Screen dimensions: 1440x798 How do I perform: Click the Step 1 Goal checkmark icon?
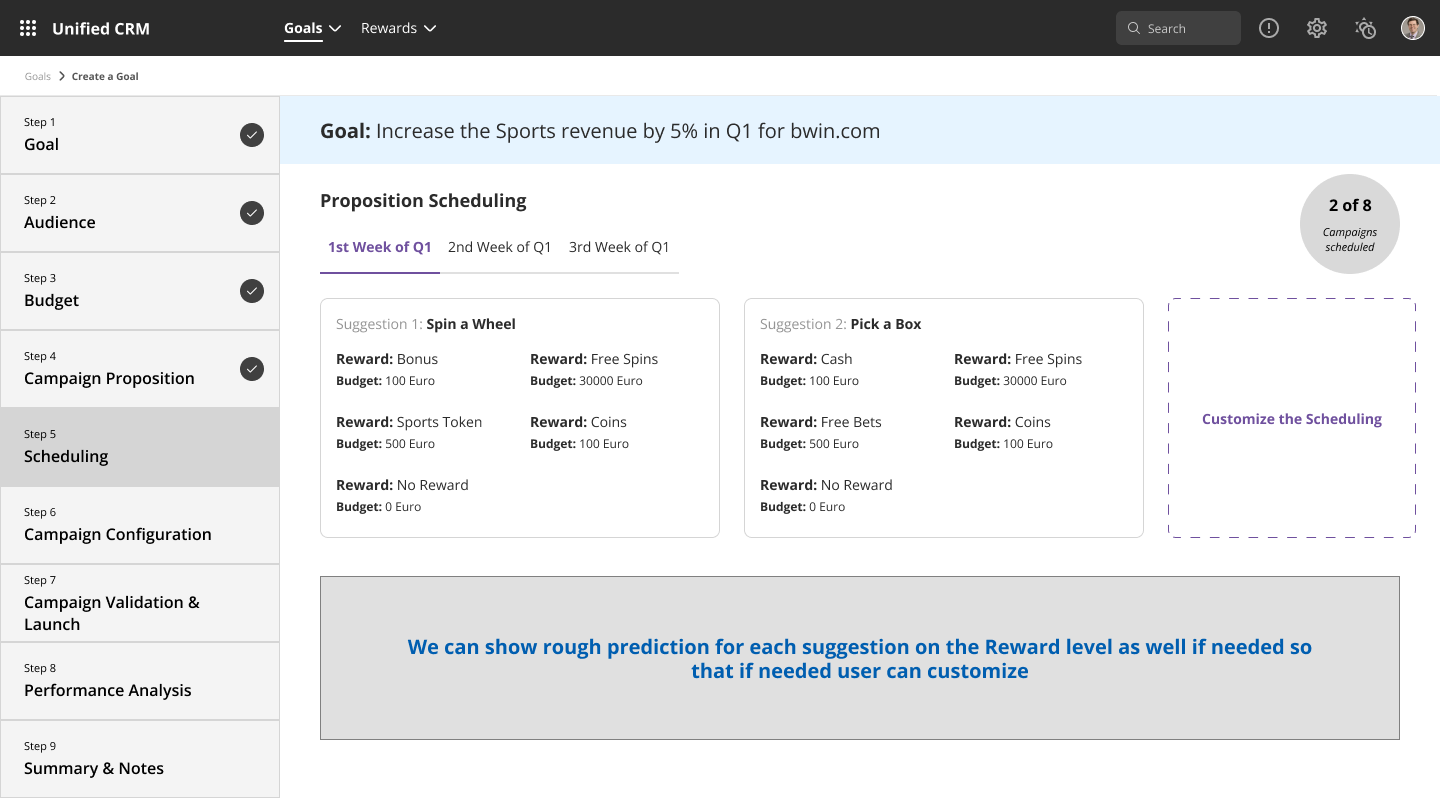pos(252,135)
